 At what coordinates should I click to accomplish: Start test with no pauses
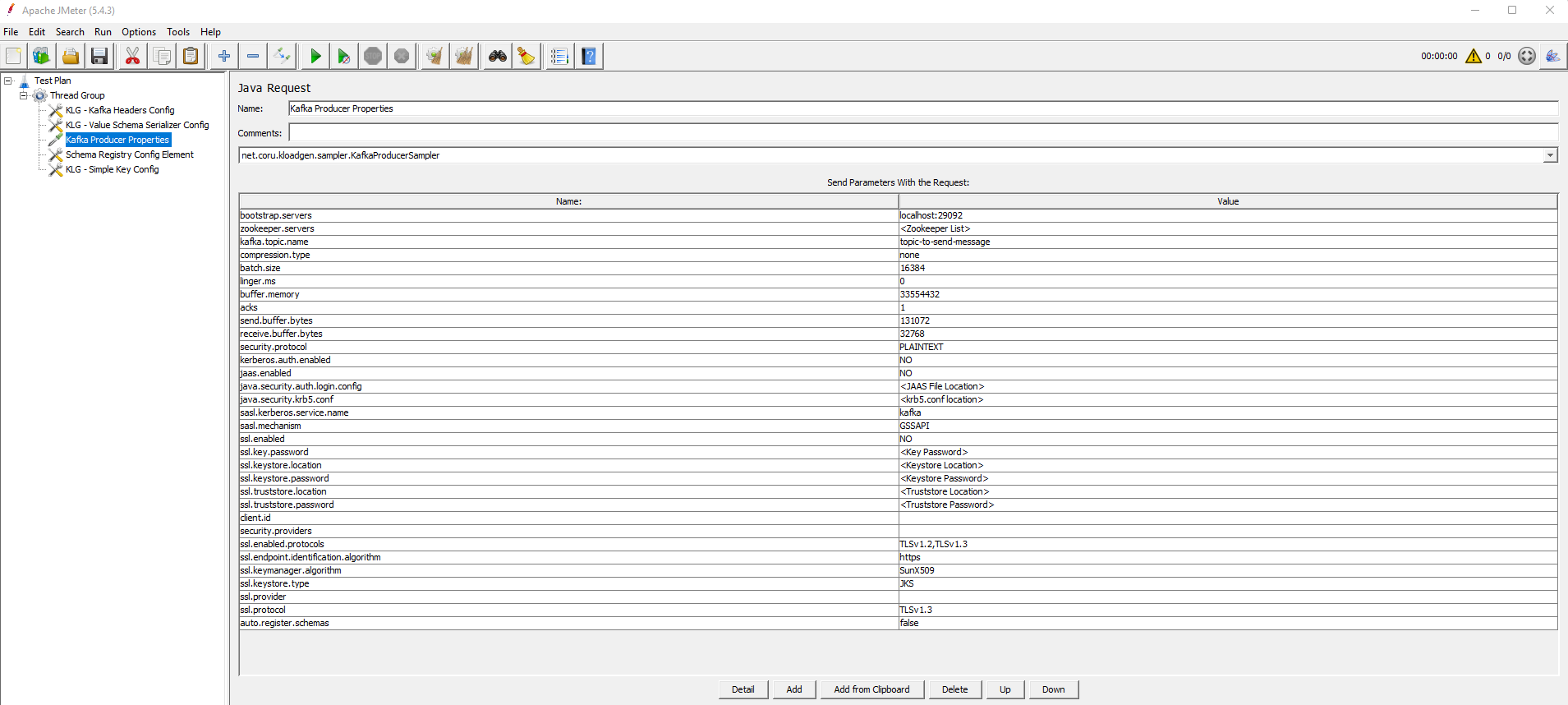tap(344, 56)
